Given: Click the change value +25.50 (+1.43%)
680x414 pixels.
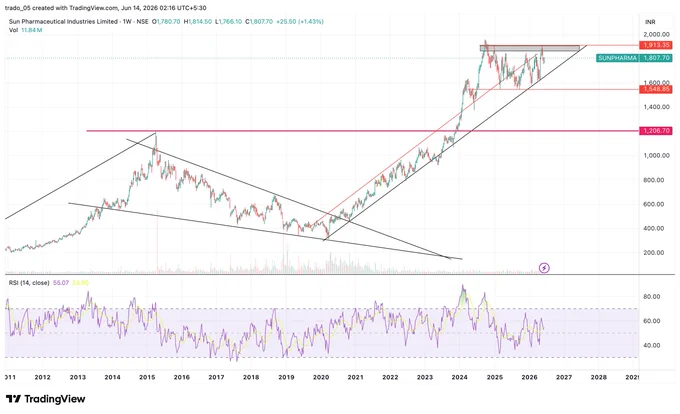Looking at the screenshot, I should (x=300, y=21).
